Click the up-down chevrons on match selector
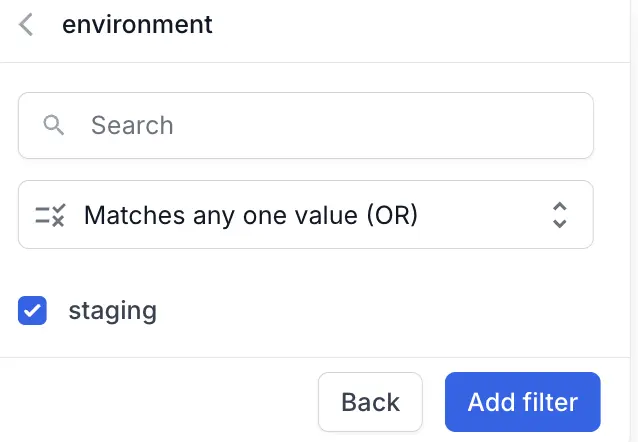Screen dimensions: 638x442 (x=560, y=214)
